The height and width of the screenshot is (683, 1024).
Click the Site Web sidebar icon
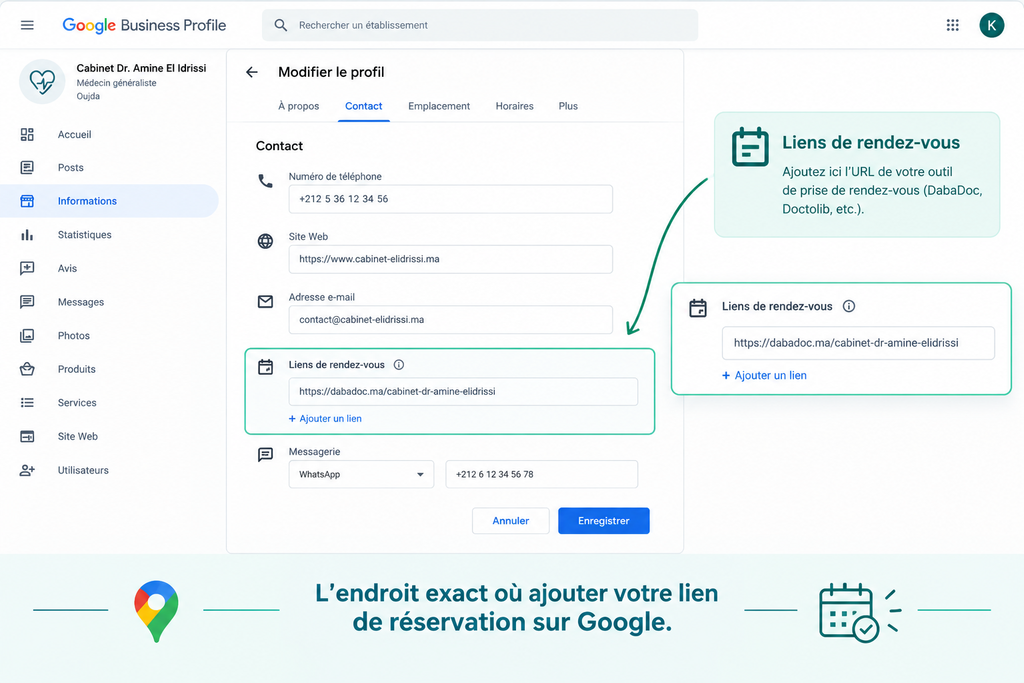pyautogui.click(x=27, y=436)
